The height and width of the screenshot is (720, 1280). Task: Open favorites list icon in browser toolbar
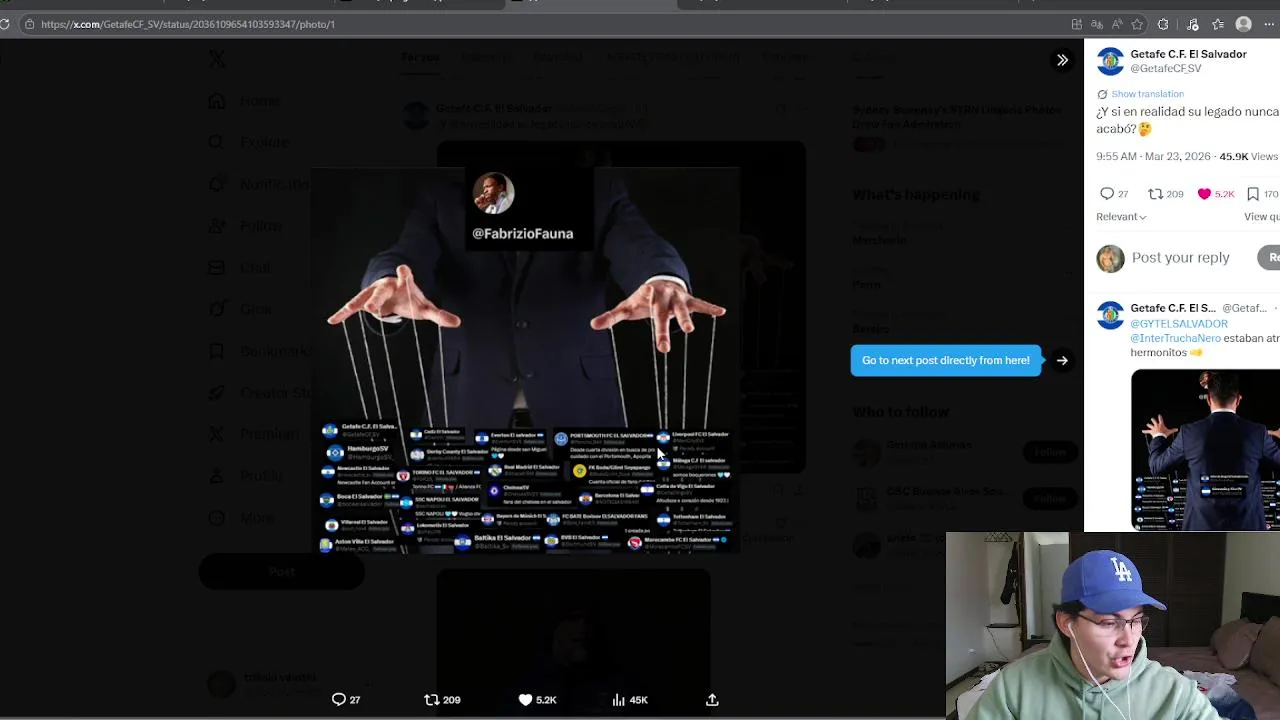[x=1218, y=24]
